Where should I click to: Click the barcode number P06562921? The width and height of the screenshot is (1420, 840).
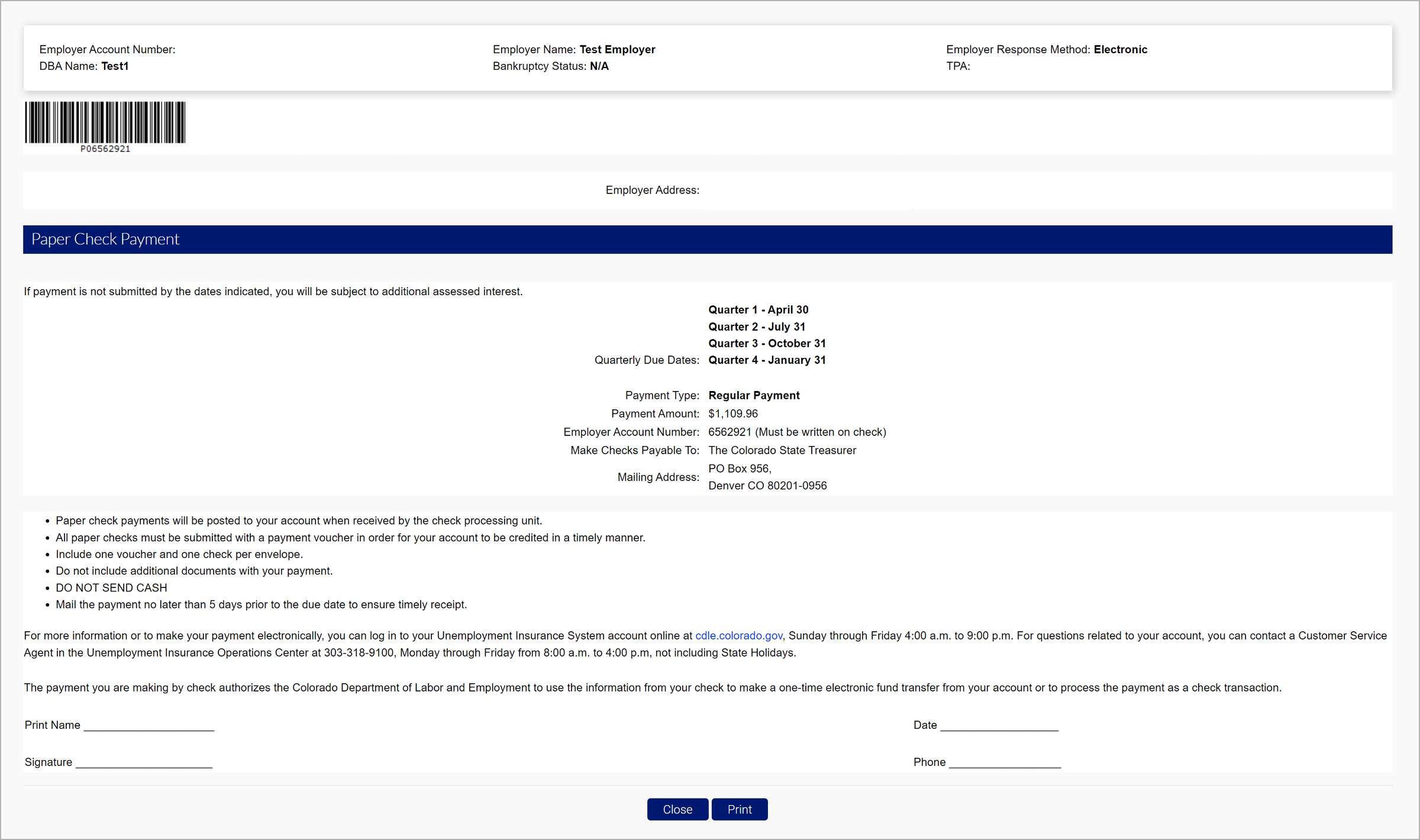tap(105, 149)
